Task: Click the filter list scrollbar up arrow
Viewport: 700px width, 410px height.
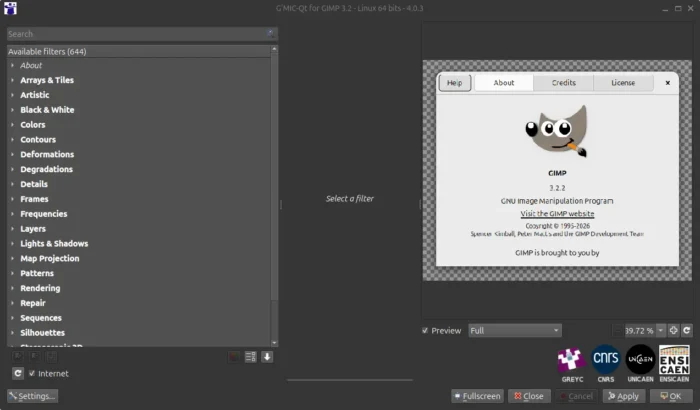Action: coord(274,49)
